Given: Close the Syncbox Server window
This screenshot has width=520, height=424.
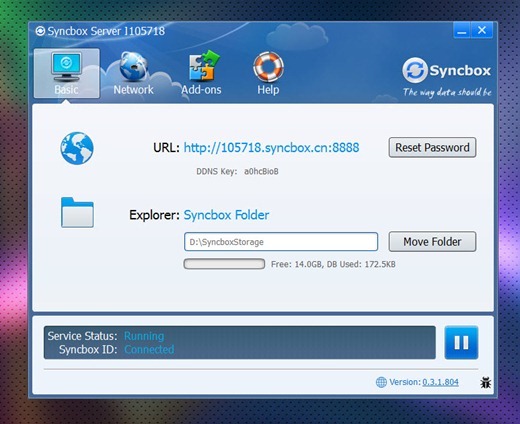Looking at the screenshot, I should (x=482, y=31).
